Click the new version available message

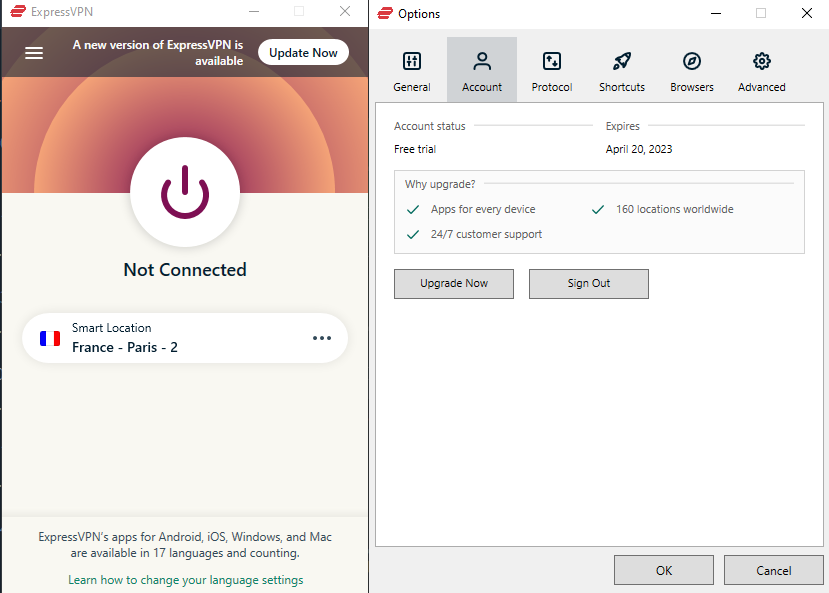click(x=158, y=53)
